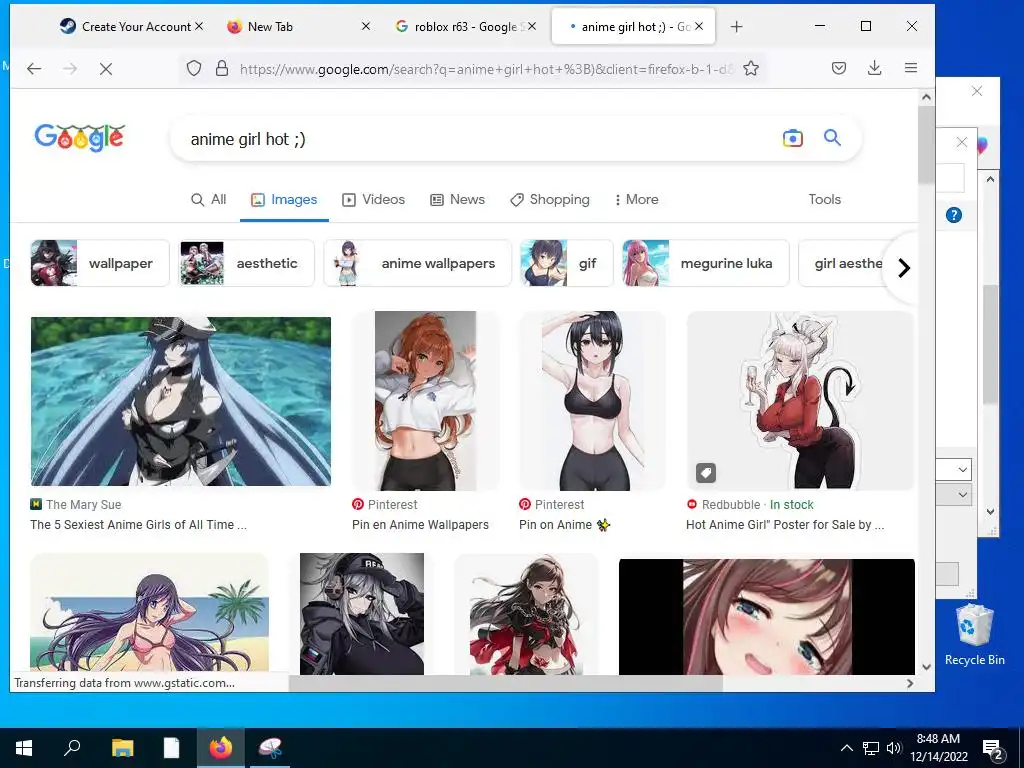
Task: Select the News search category
Action: (457, 199)
